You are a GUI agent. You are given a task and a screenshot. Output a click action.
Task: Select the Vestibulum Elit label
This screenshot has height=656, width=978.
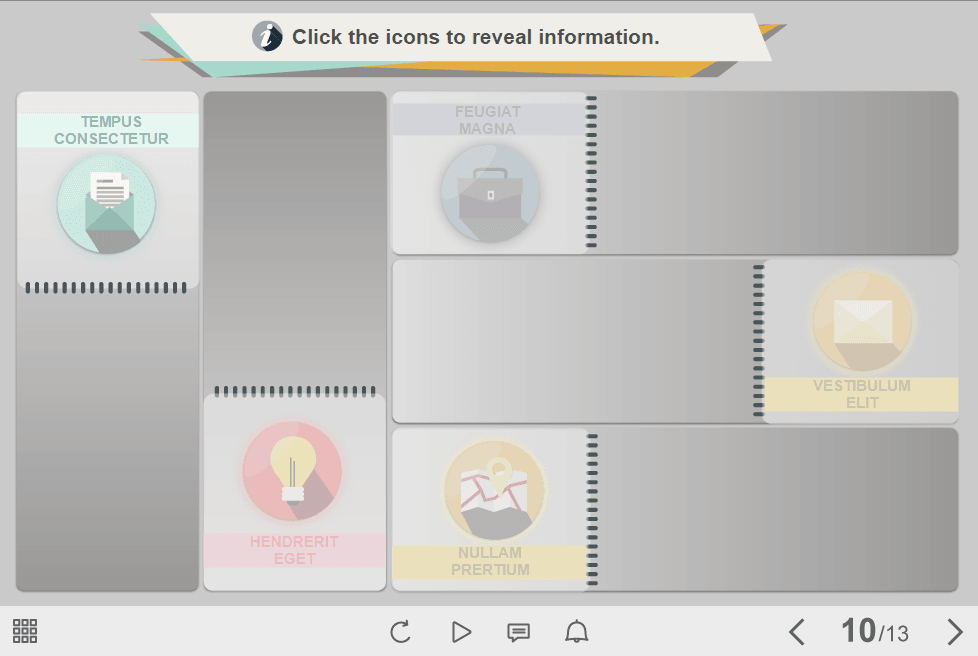point(861,394)
